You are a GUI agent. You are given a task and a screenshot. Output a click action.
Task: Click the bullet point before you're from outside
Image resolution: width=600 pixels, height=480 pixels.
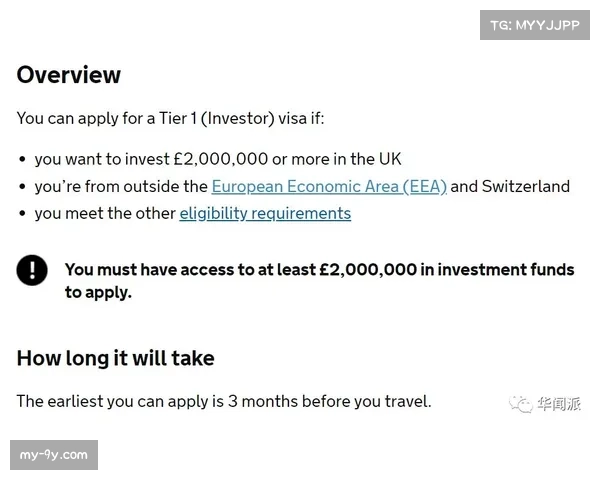coord(22,187)
